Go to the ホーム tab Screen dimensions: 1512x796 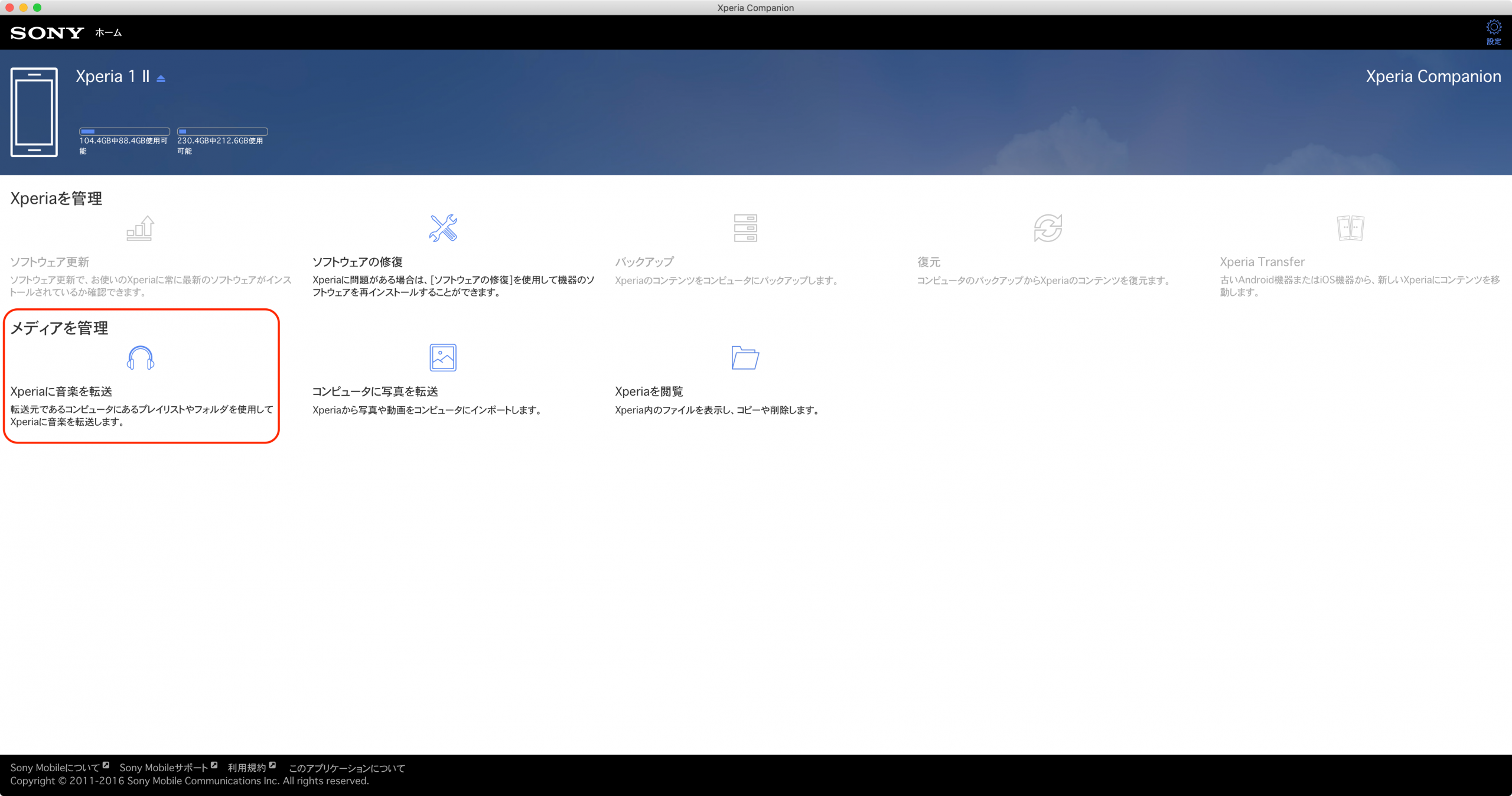109,33
